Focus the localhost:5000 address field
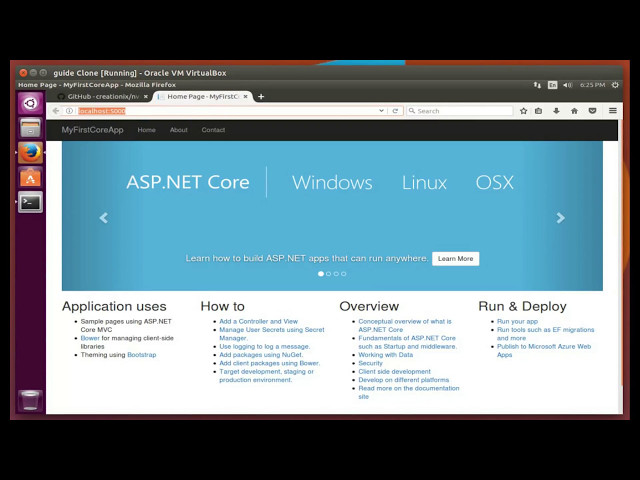Viewport: 640px width, 480px height. click(227, 111)
